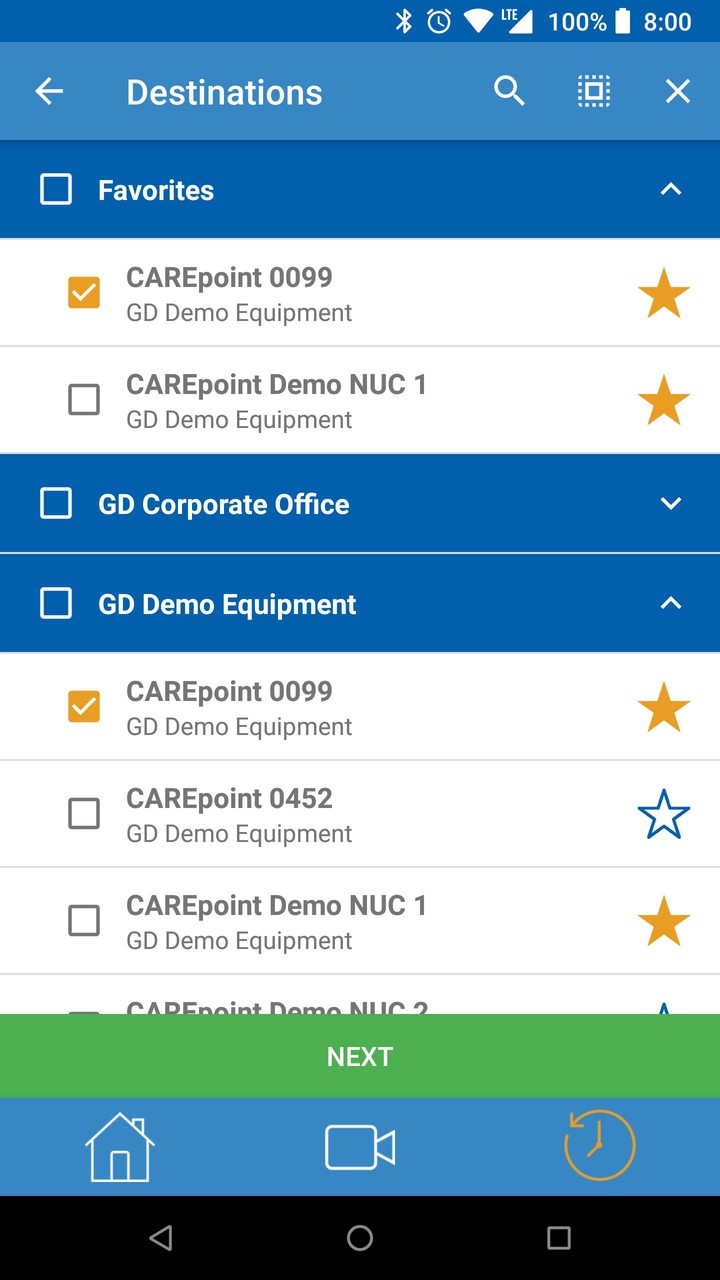720x1280 pixels.
Task: Tap the Android back navigation button
Action: [160, 1238]
